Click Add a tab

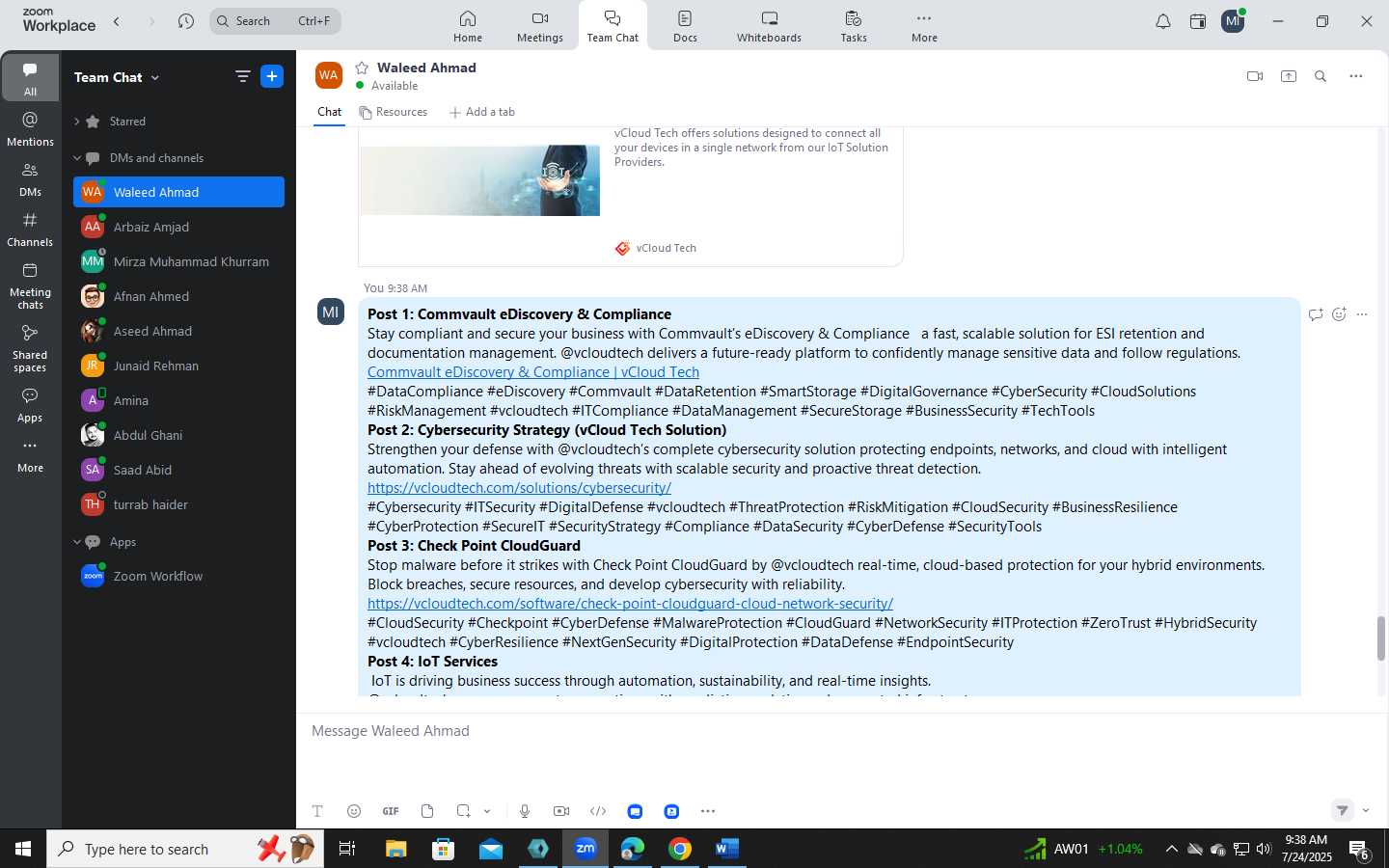(482, 112)
